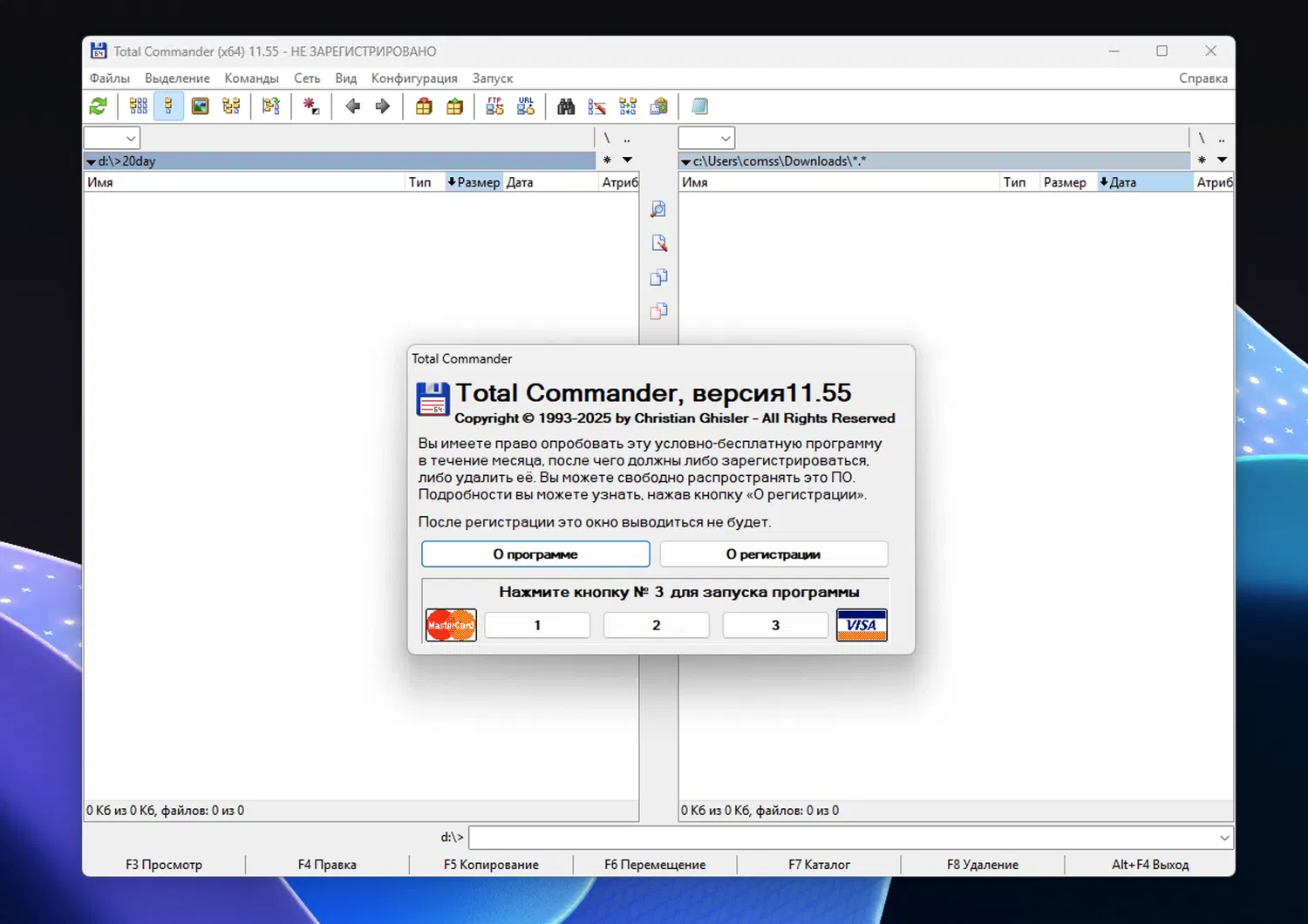
Task: Click the F4 Правка button
Action: 327,865
